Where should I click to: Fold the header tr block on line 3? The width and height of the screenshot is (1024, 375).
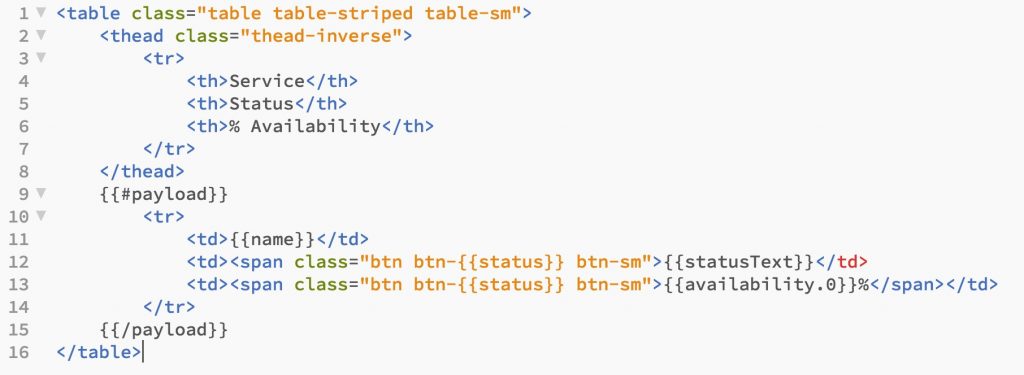point(41,57)
